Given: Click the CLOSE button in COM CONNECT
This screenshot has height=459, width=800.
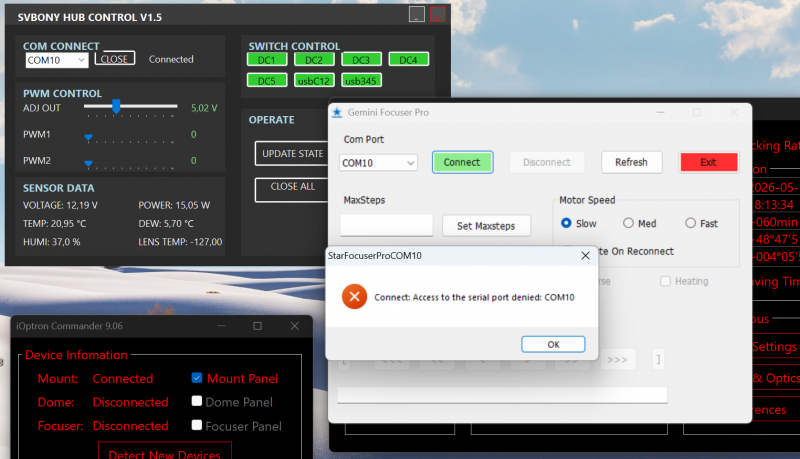Looking at the screenshot, I should [x=114, y=59].
